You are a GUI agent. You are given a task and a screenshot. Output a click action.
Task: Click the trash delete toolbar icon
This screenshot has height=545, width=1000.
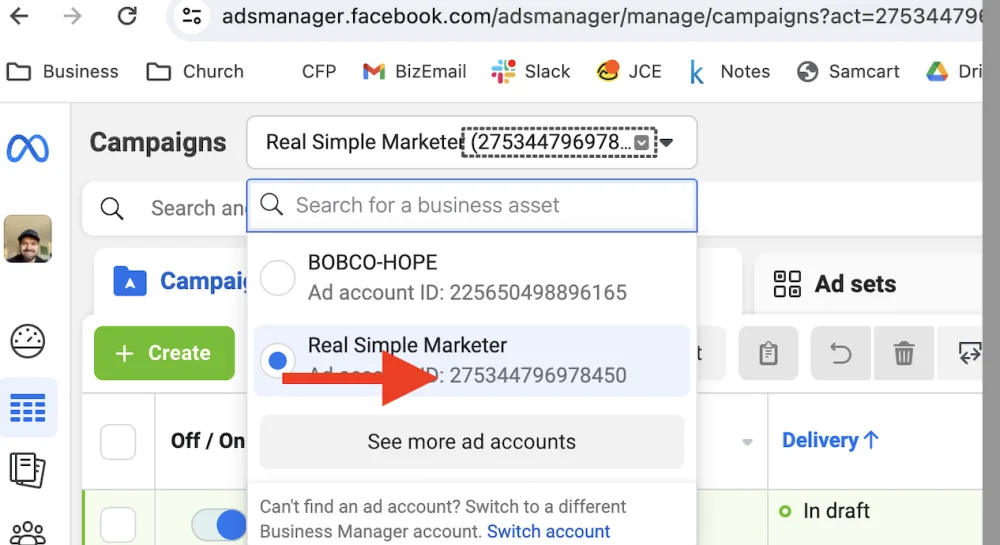point(904,353)
